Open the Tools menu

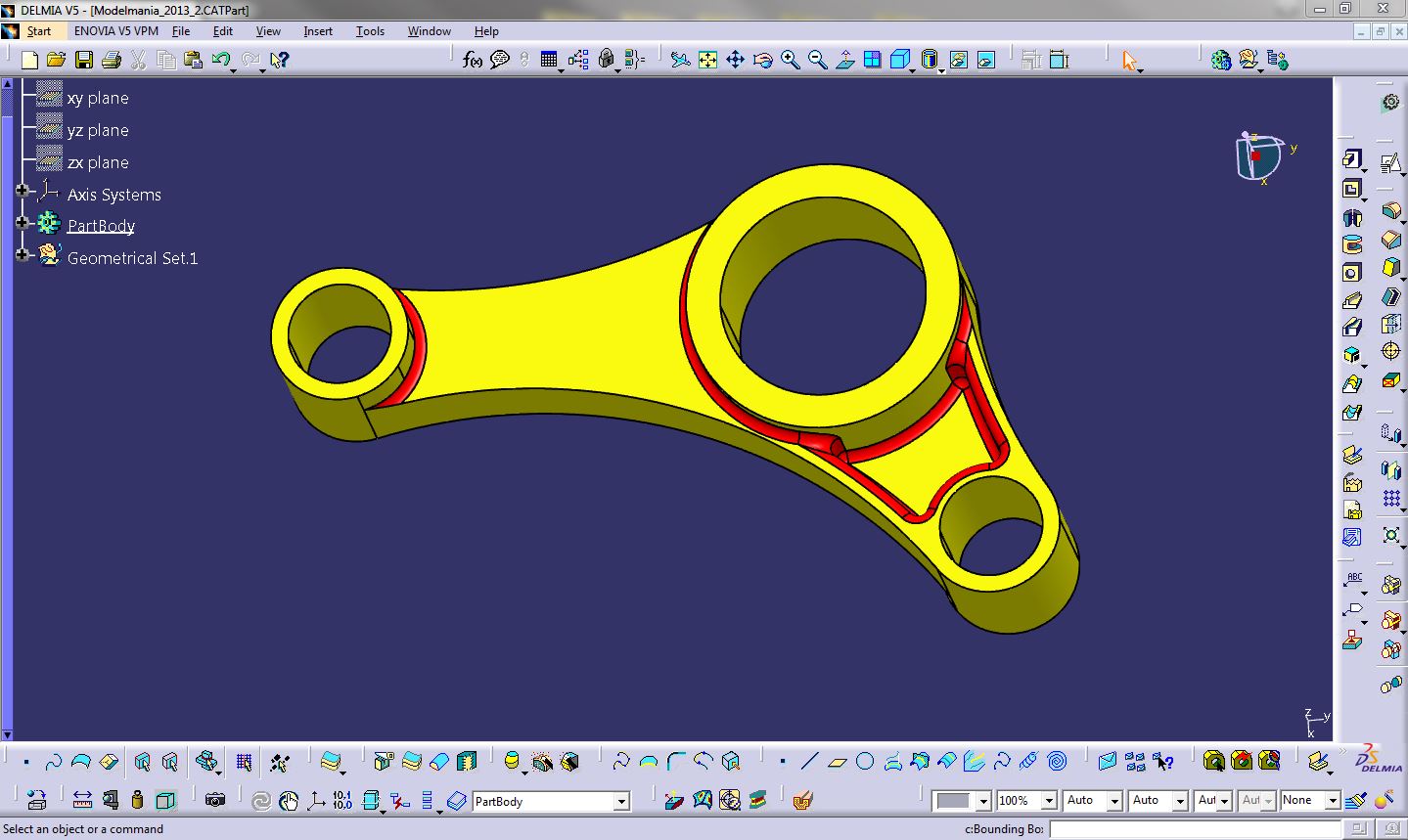coord(370,31)
